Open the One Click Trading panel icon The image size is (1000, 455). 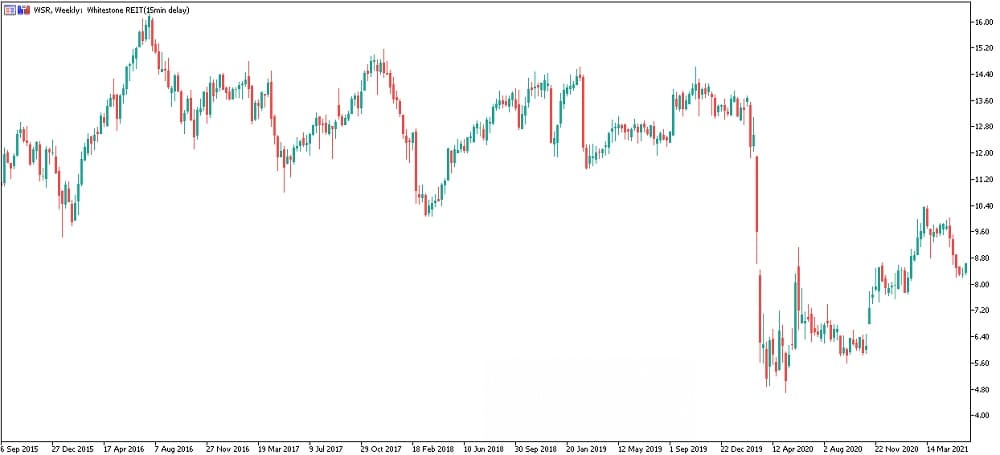click(10, 10)
